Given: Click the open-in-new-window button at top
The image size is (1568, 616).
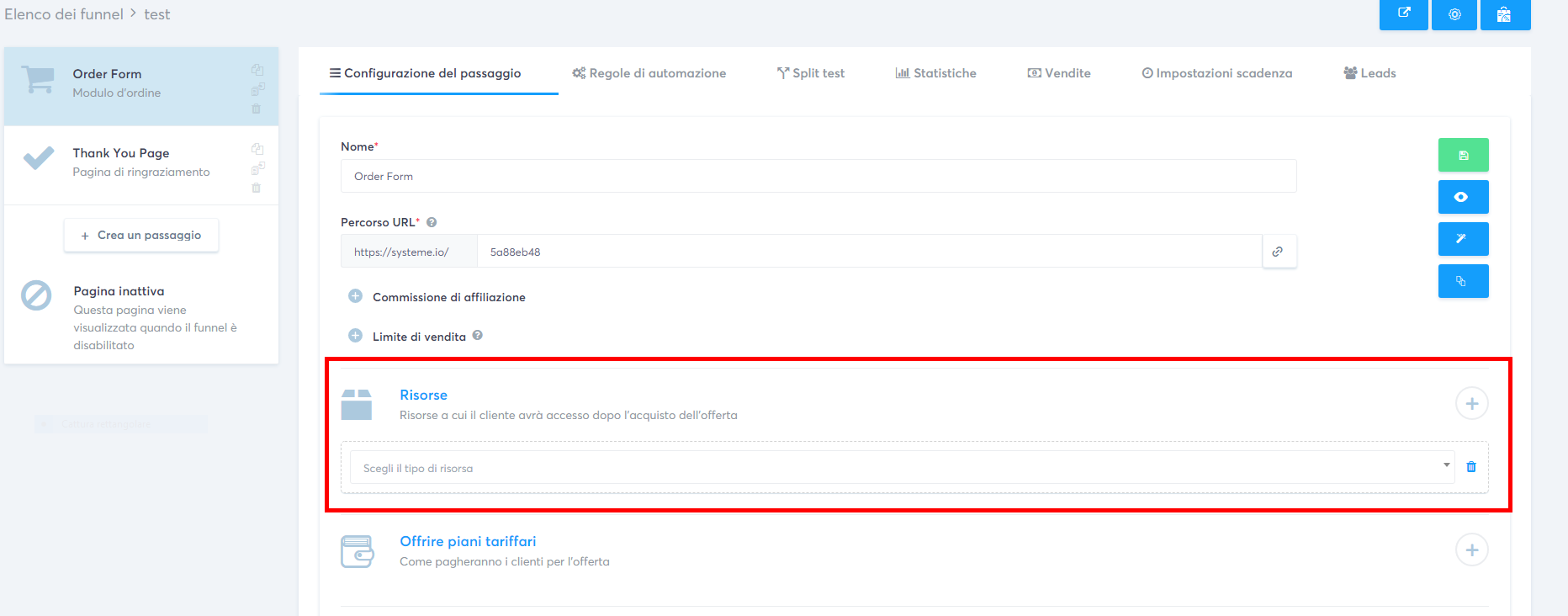Looking at the screenshot, I should 1404,14.
